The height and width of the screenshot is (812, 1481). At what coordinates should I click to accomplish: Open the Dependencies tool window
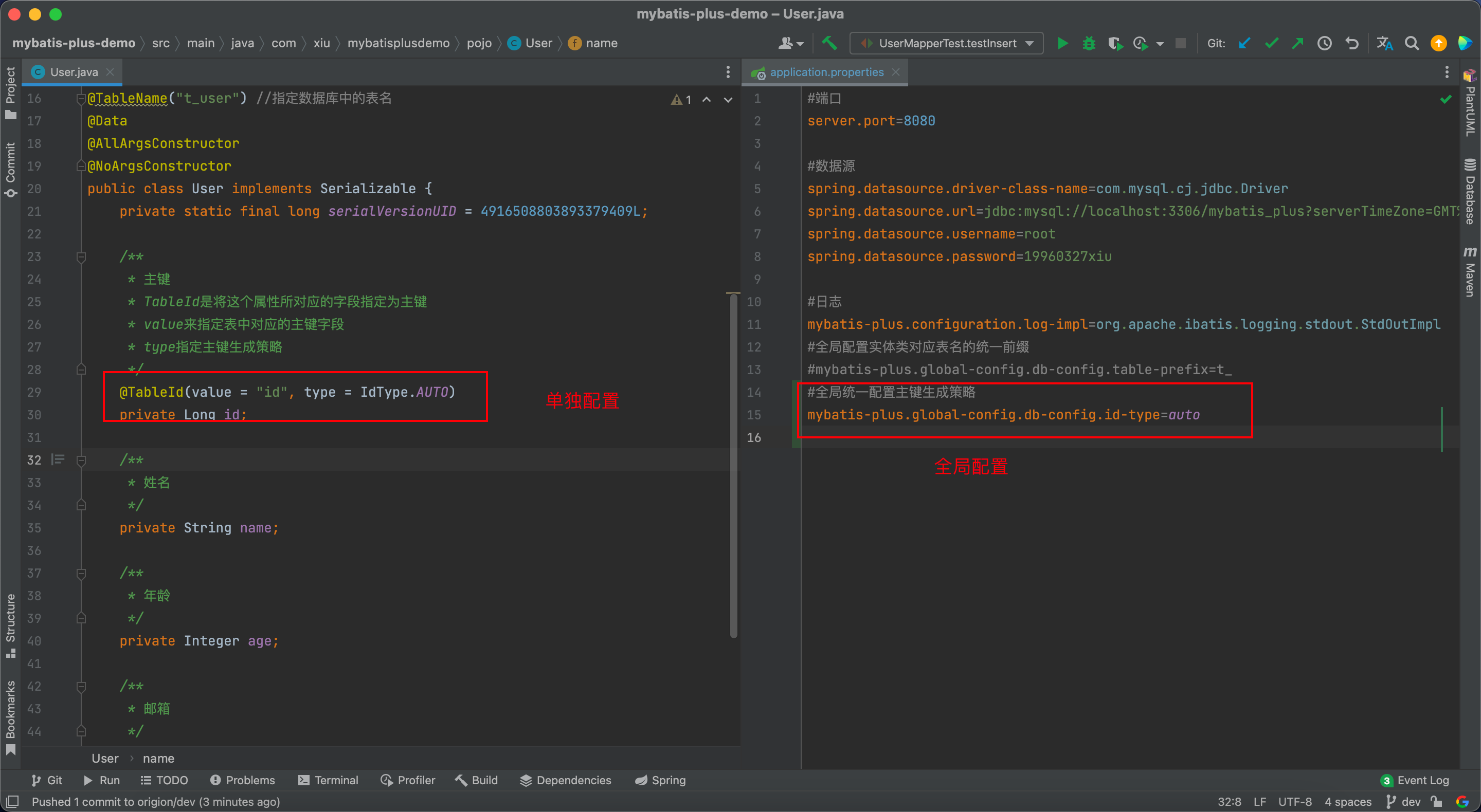pos(565,780)
